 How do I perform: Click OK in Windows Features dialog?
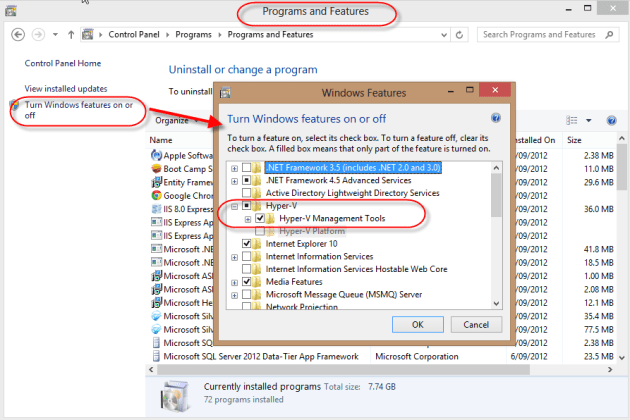[x=417, y=324]
